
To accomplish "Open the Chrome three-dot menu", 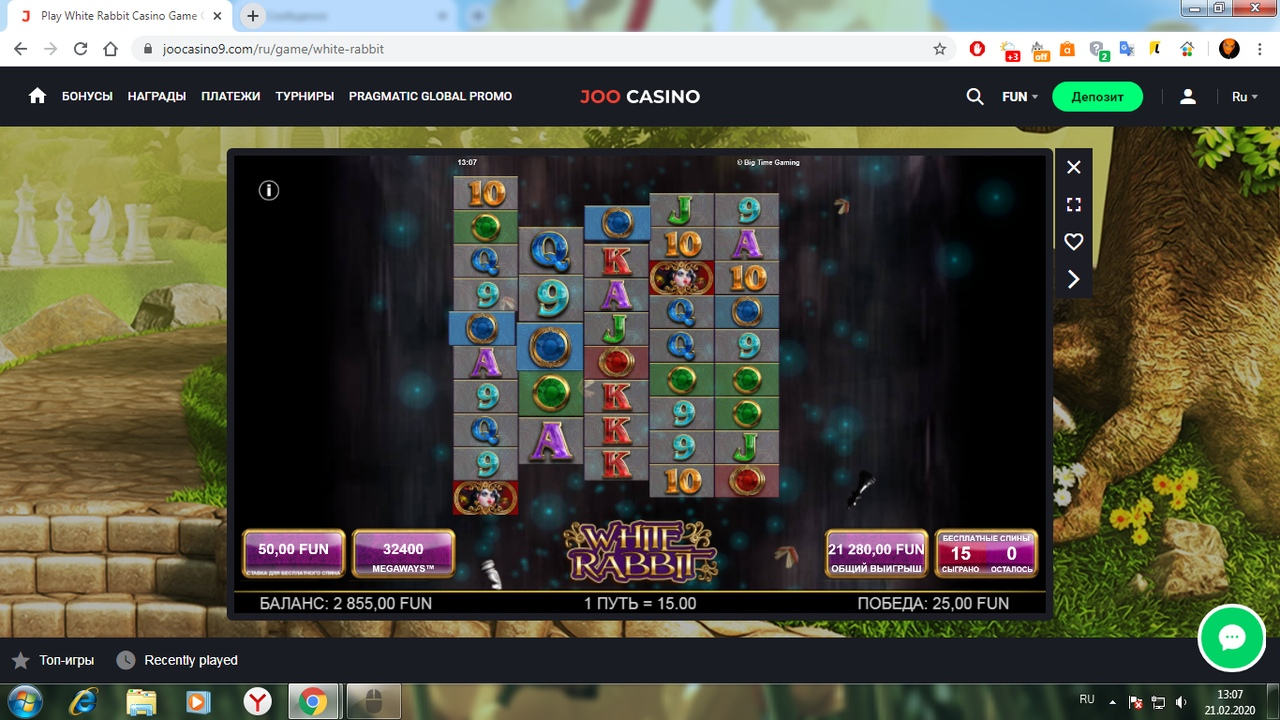I will (x=1259, y=48).
